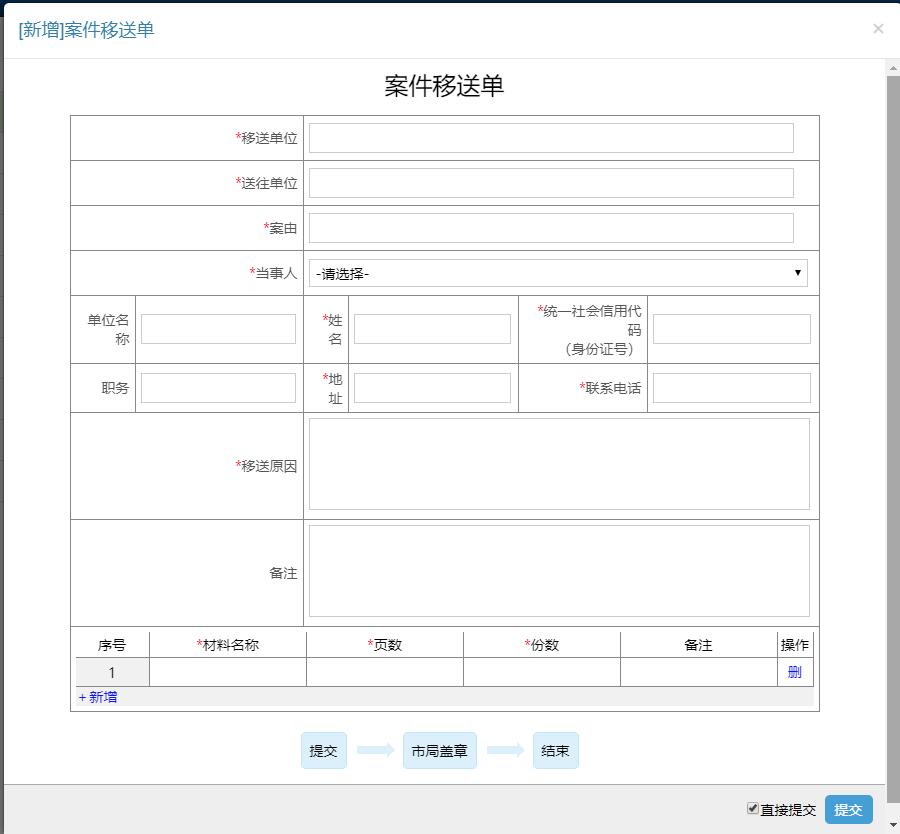Click the [新增]案件移送单 dialog title
The height and width of the screenshot is (834, 900).
pos(86,30)
